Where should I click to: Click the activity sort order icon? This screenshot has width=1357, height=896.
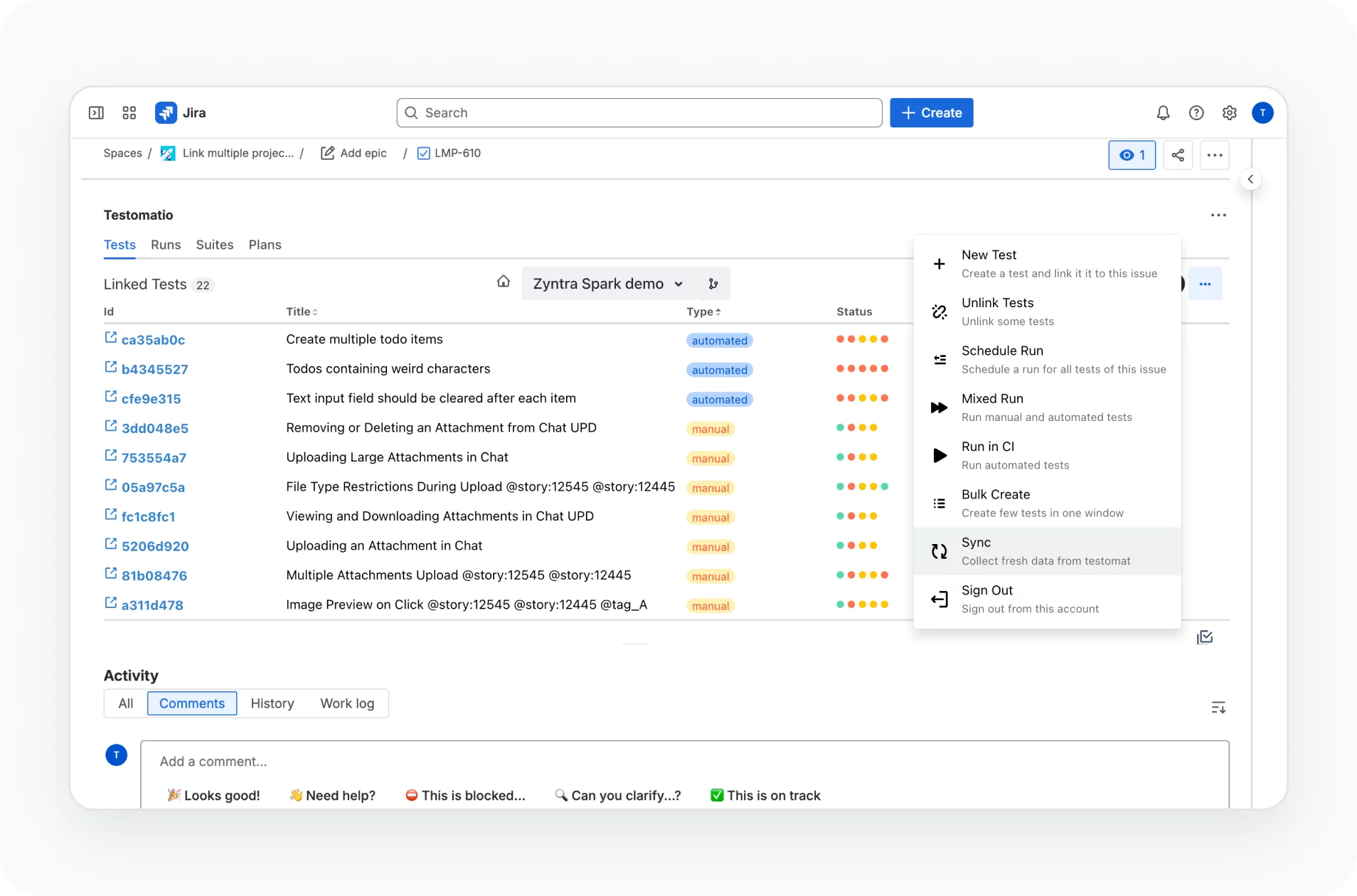(1218, 707)
